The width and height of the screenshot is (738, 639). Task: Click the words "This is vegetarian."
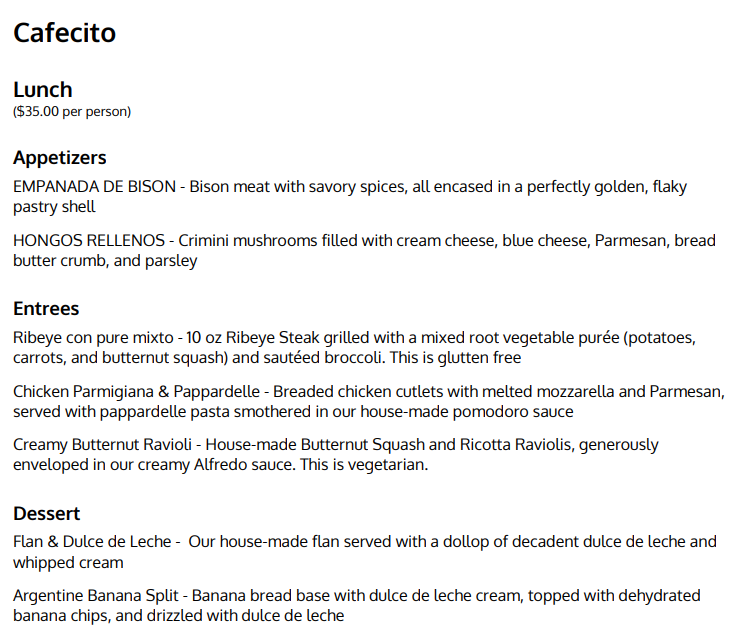[x=364, y=465]
